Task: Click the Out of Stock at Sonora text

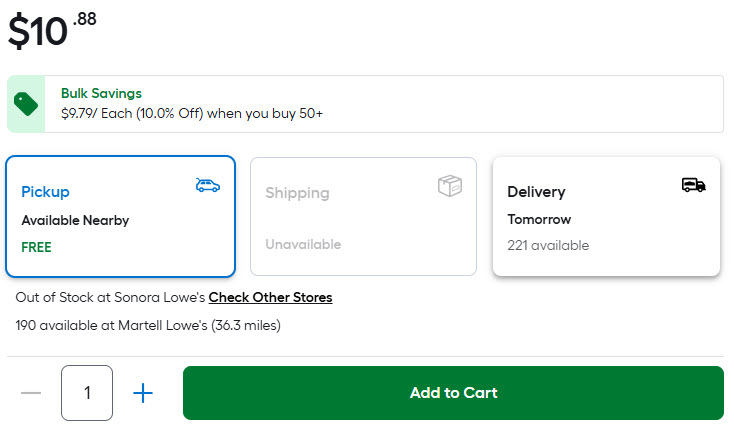Action: 110,298
